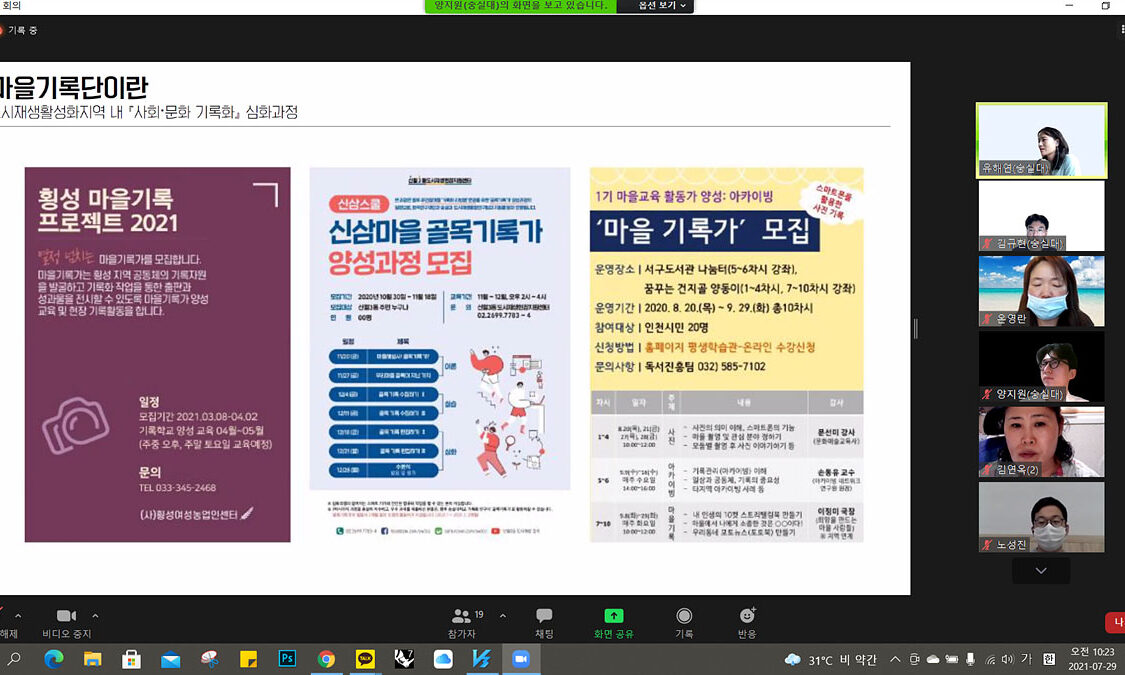Click the weather widget showing 31°C

click(830, 660)
